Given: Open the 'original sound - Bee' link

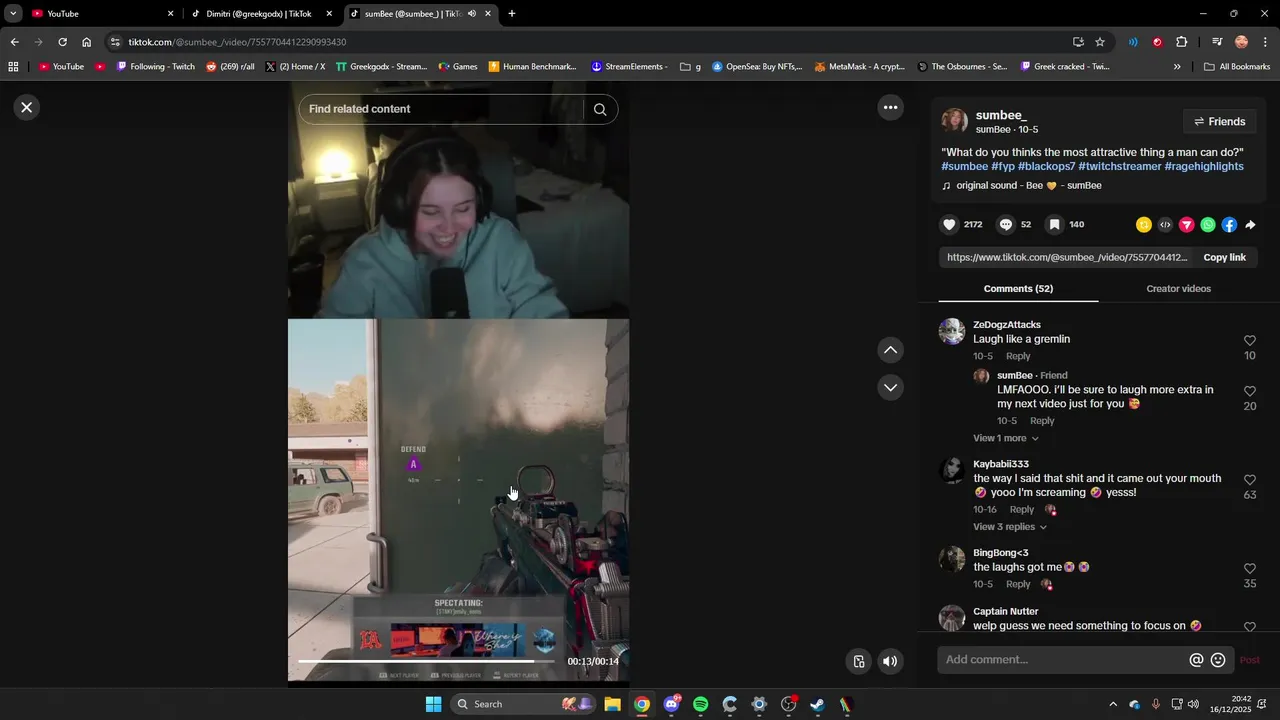Looking at the screenshot, I should 1021,186.
